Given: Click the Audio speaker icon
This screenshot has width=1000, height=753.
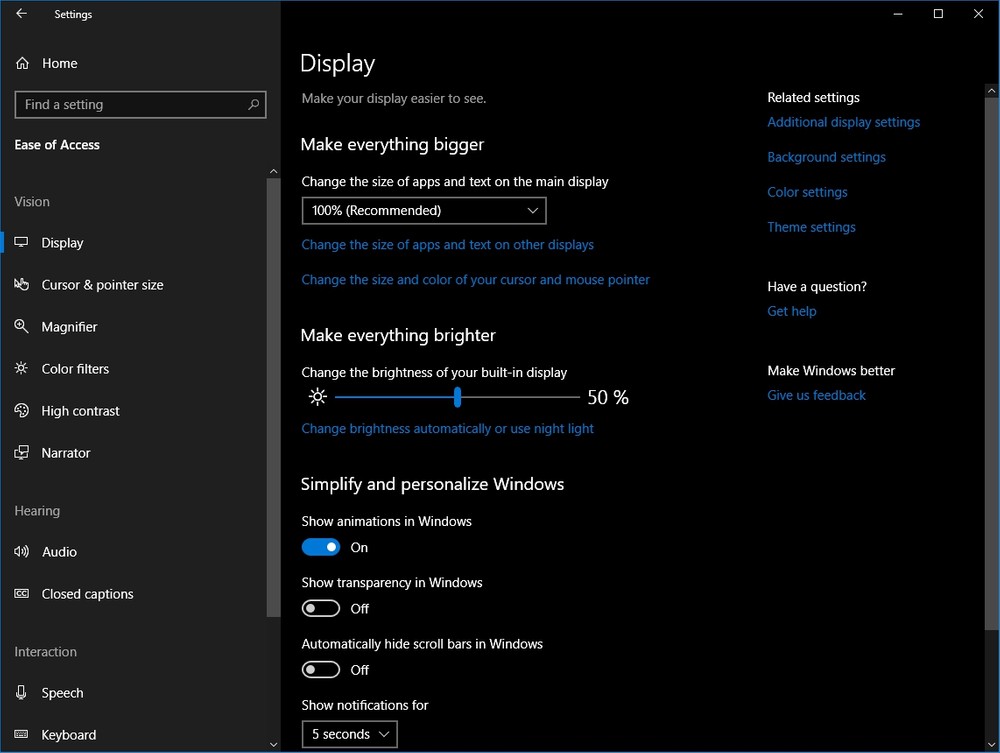Looking at the screenshot, I should [x=22, y=552].
